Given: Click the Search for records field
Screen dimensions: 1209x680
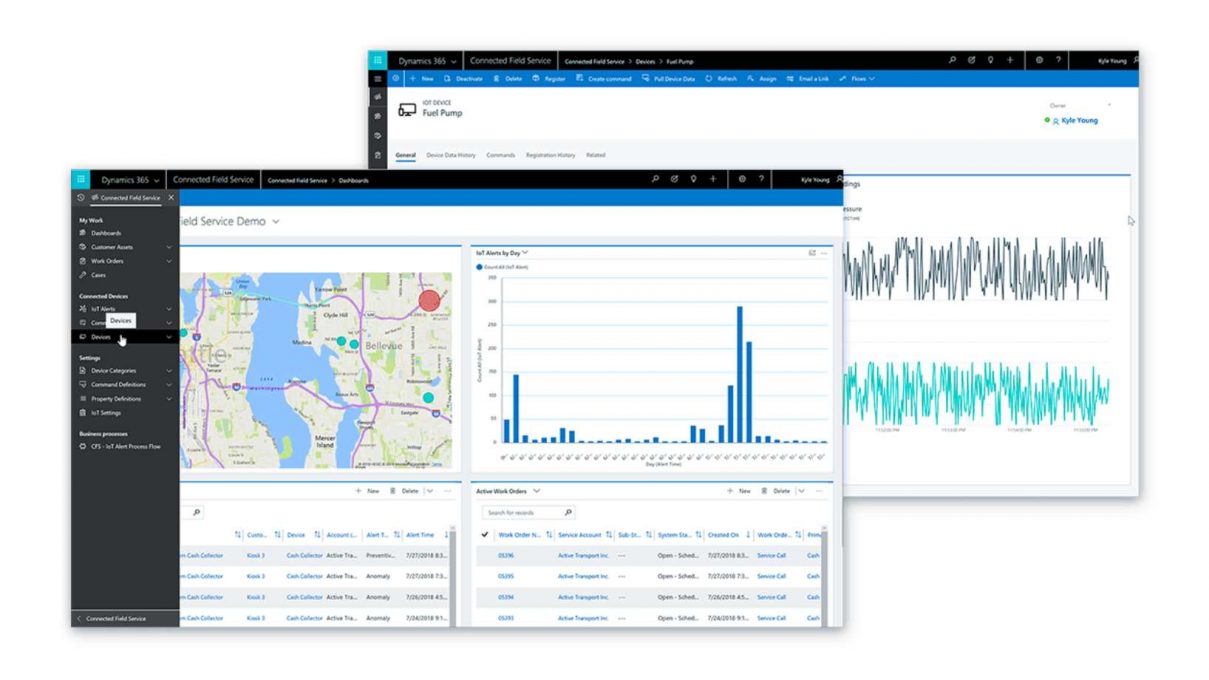Looking at the screenshot, I should 528,513.
